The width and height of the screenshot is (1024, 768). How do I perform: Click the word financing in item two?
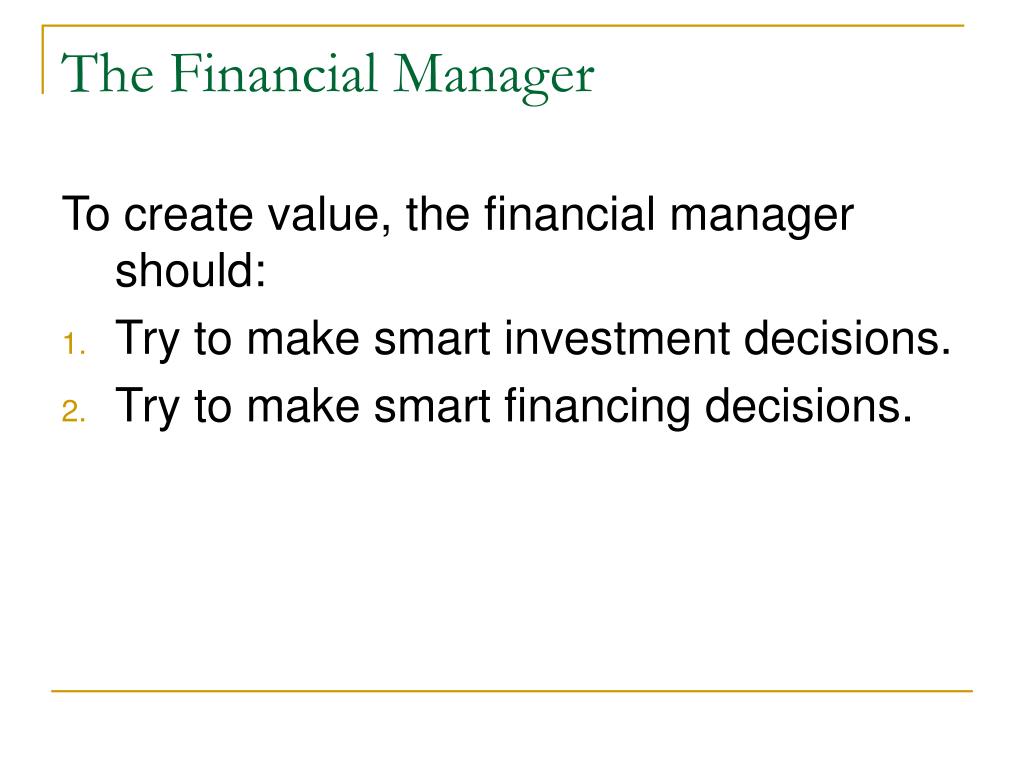[598, 408]
